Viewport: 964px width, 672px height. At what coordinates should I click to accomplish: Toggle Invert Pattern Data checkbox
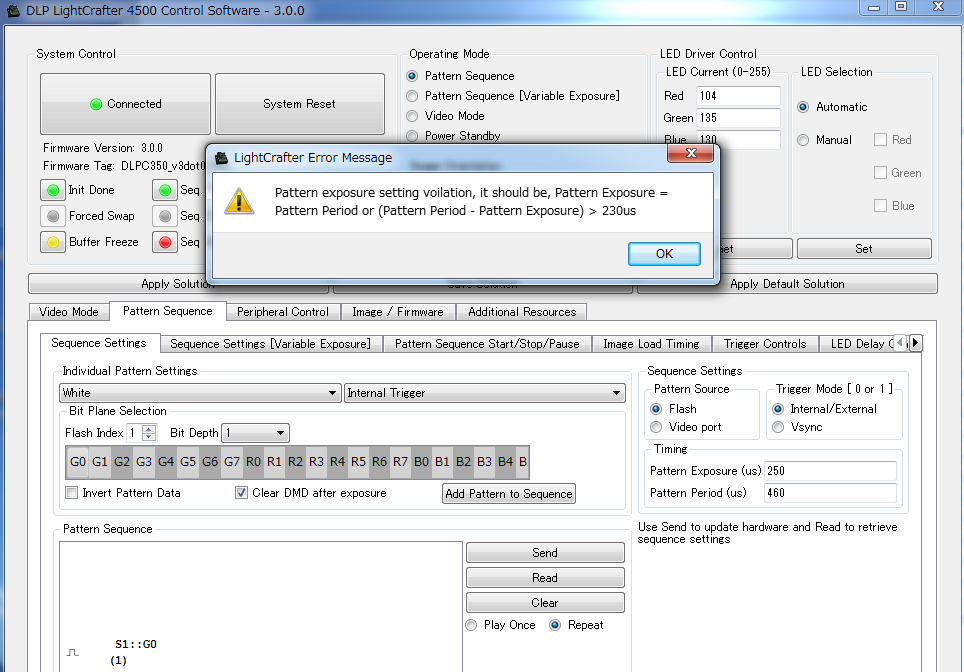[x=72, y=492]
